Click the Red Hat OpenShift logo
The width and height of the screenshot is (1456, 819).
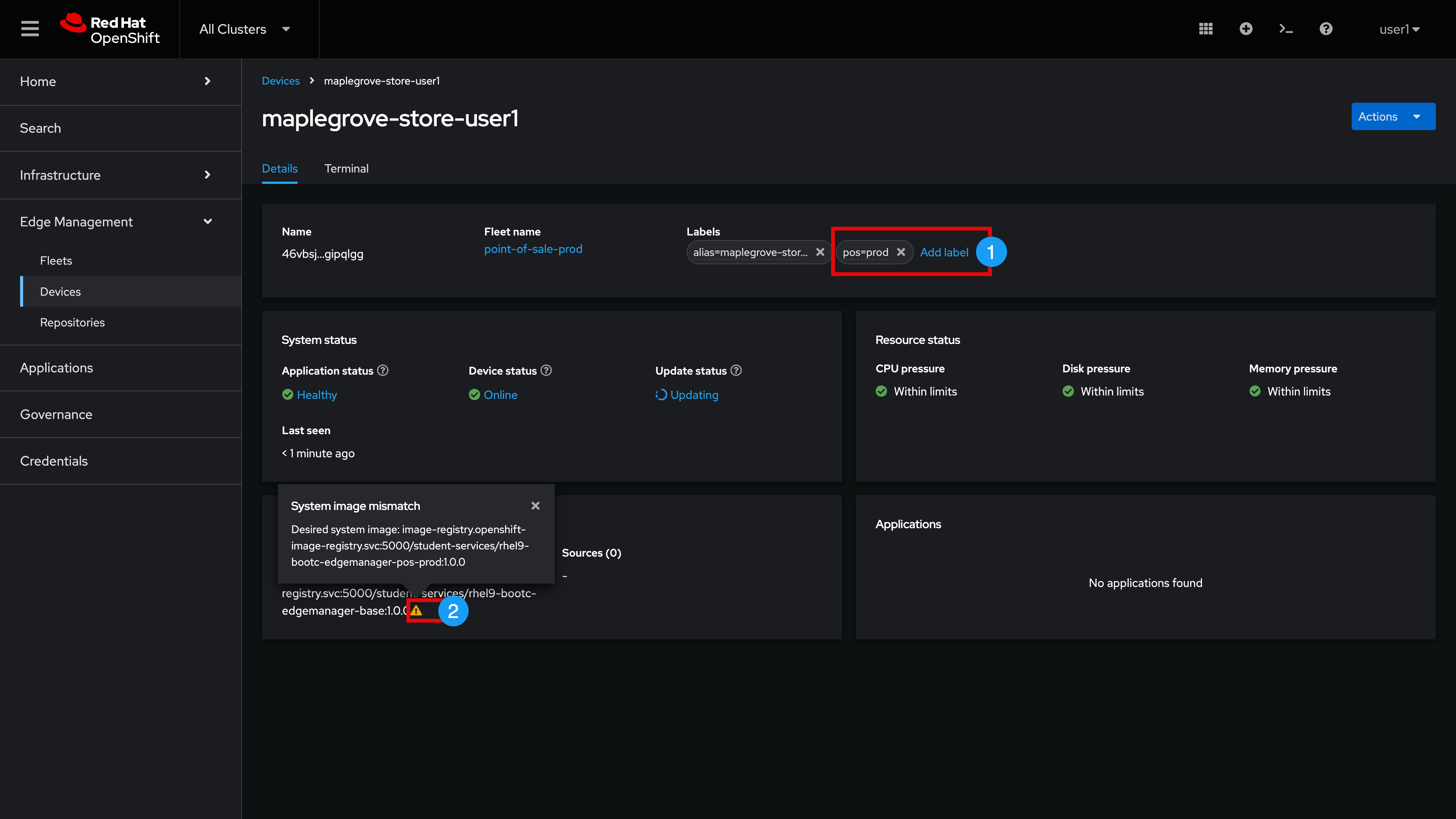pyautogui.click(x=110, y=29)
